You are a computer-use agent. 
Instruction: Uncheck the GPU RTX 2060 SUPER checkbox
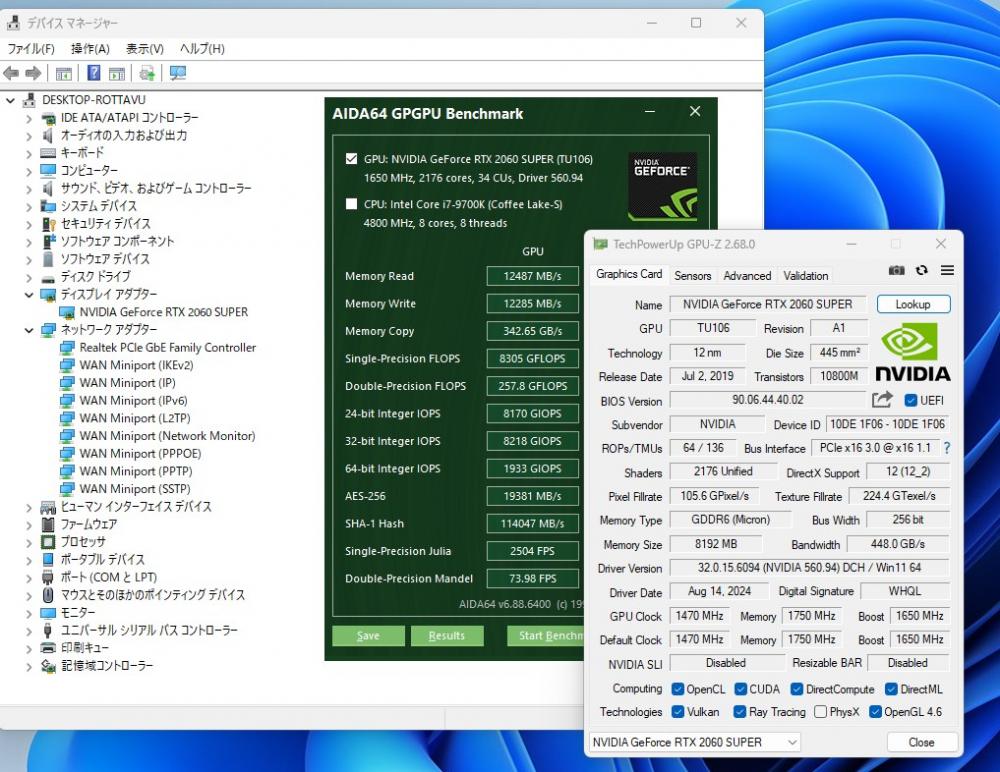pyautogui.click(x=351, y=159)
